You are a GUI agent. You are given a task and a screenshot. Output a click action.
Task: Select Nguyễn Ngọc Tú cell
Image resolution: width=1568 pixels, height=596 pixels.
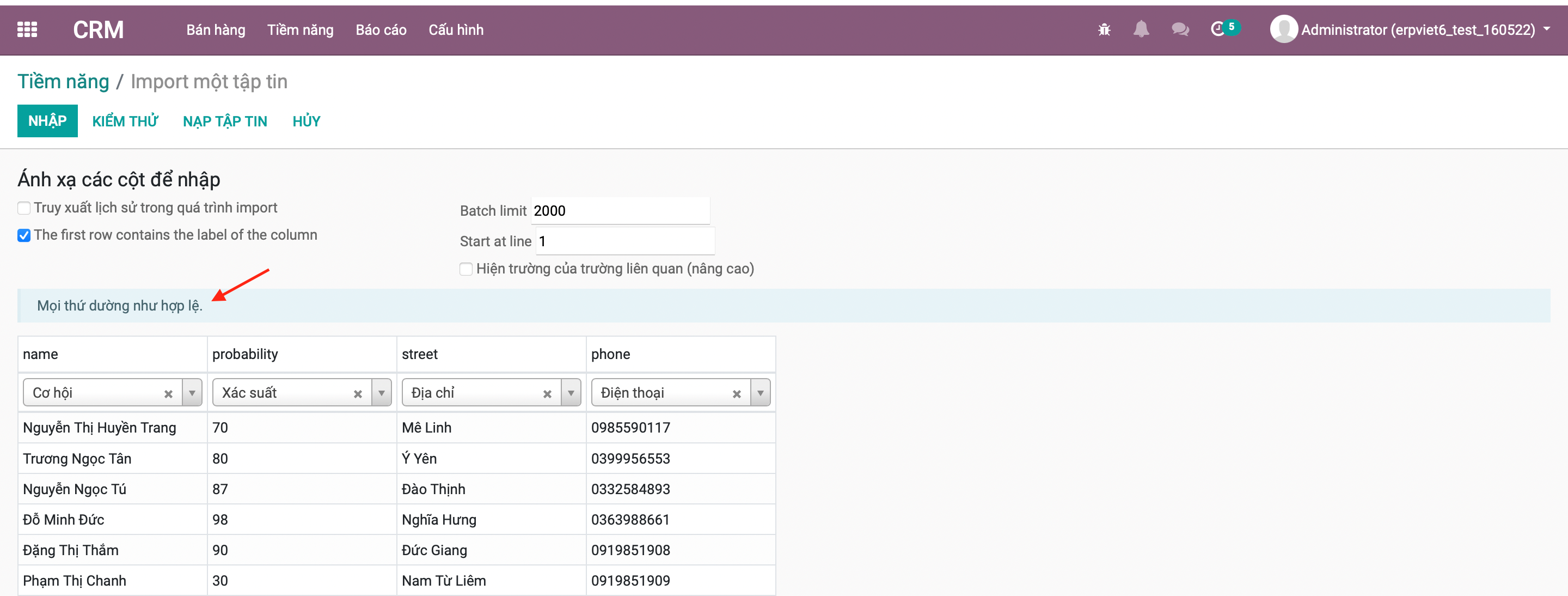click(x=113, y=489)
